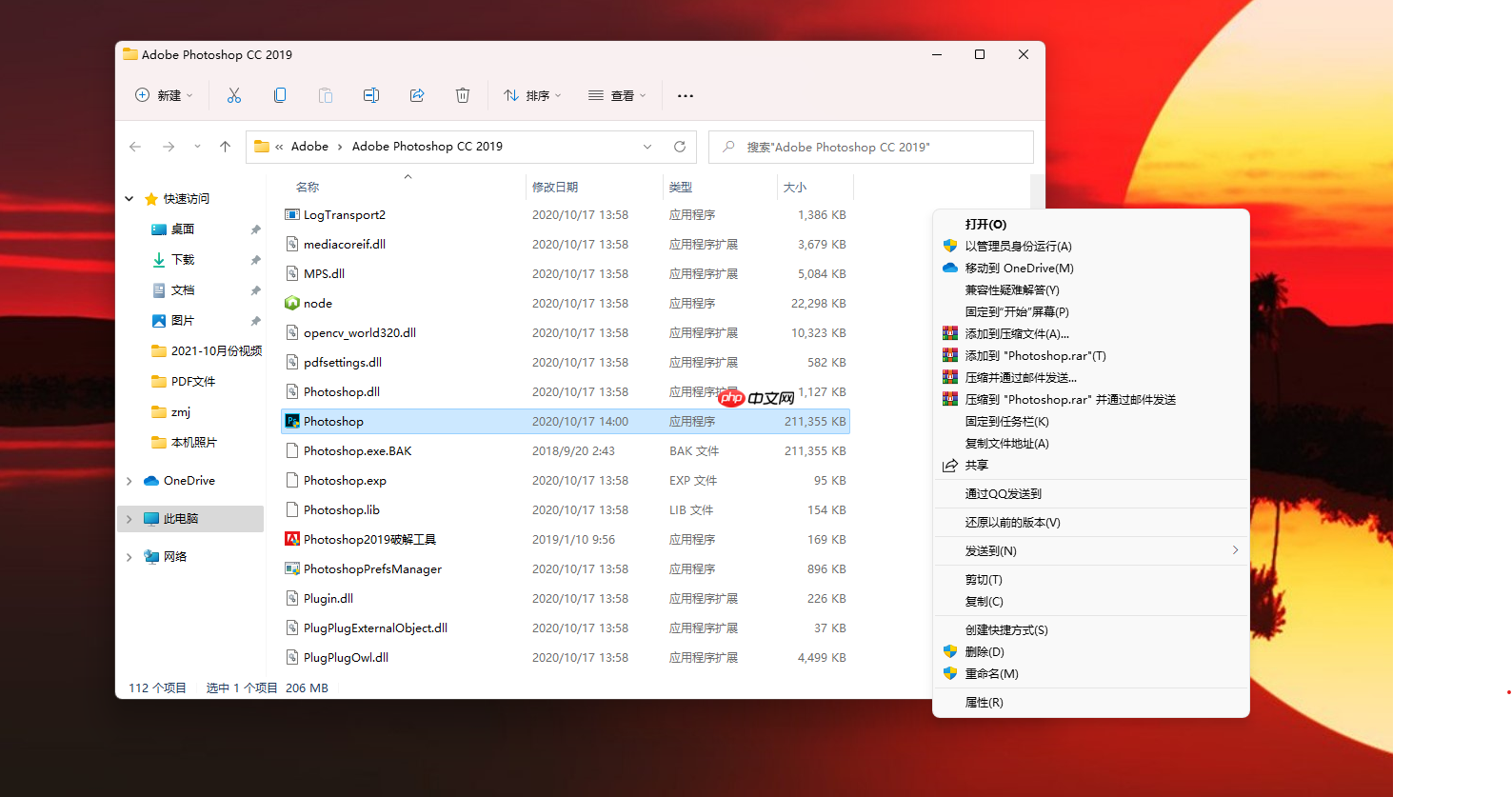
Task: Click the 网络 network icon in sidebar
Action: (x=151, y=557)
